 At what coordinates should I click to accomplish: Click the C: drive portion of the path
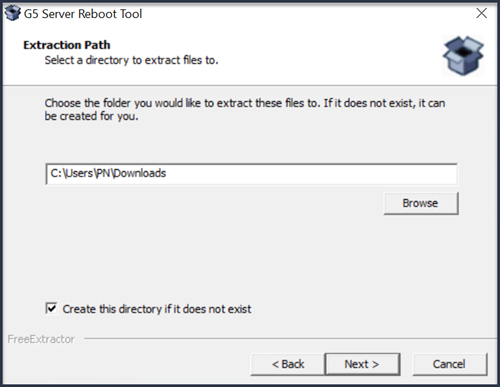(56, 173)
